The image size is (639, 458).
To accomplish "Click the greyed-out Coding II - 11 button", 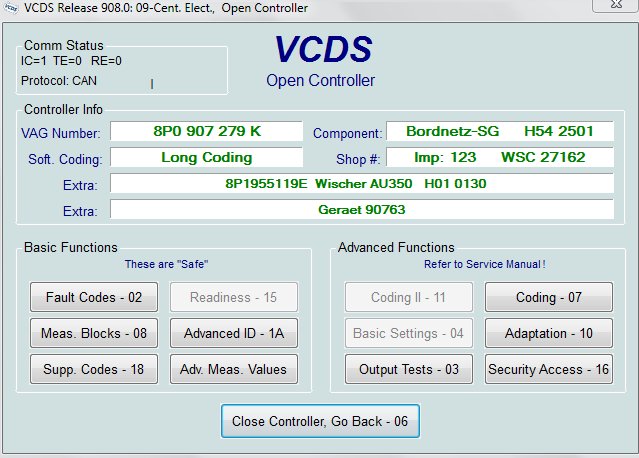I will point(409,297).
